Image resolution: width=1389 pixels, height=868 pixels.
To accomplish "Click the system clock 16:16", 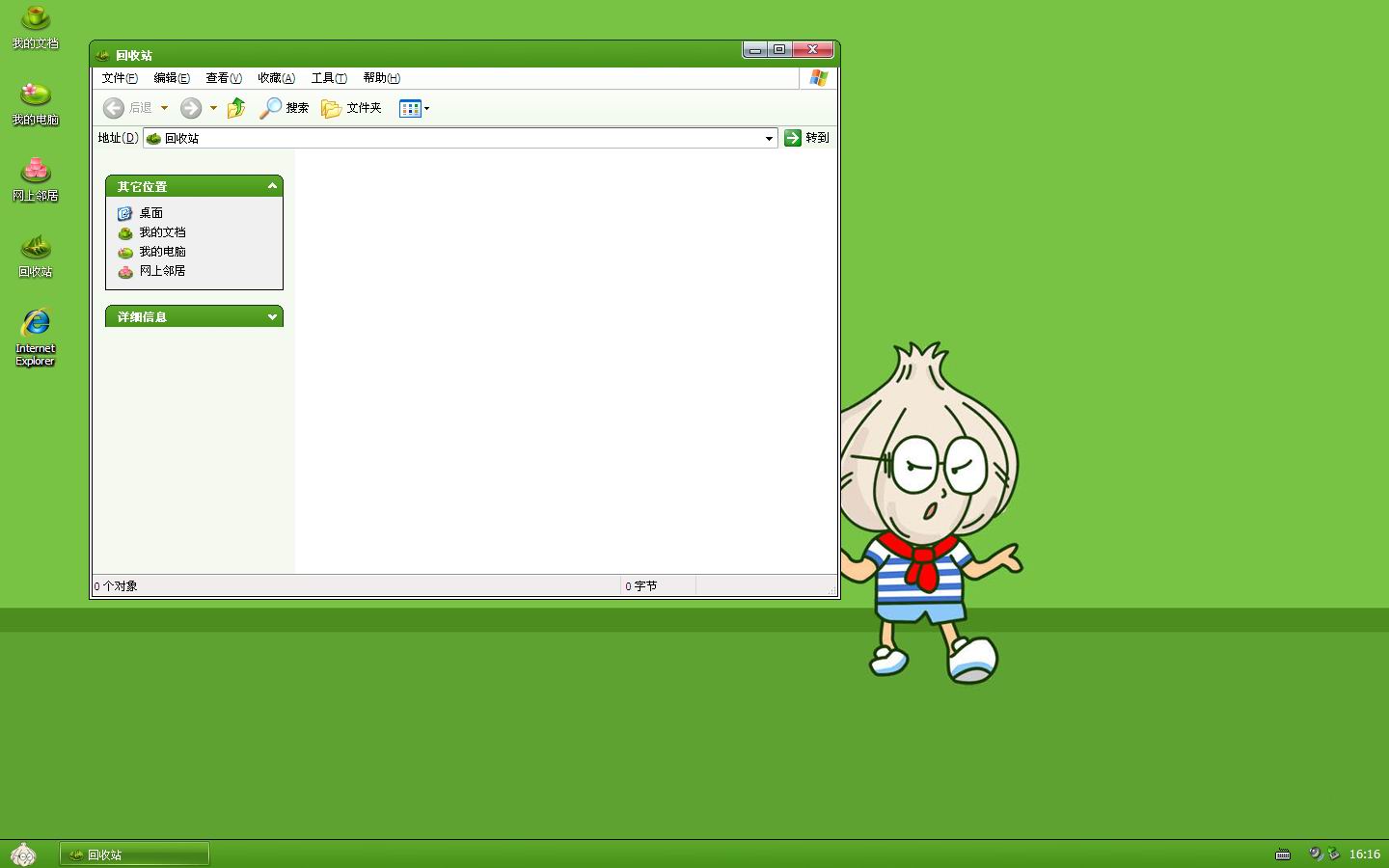I will (x=1364, y=854).
